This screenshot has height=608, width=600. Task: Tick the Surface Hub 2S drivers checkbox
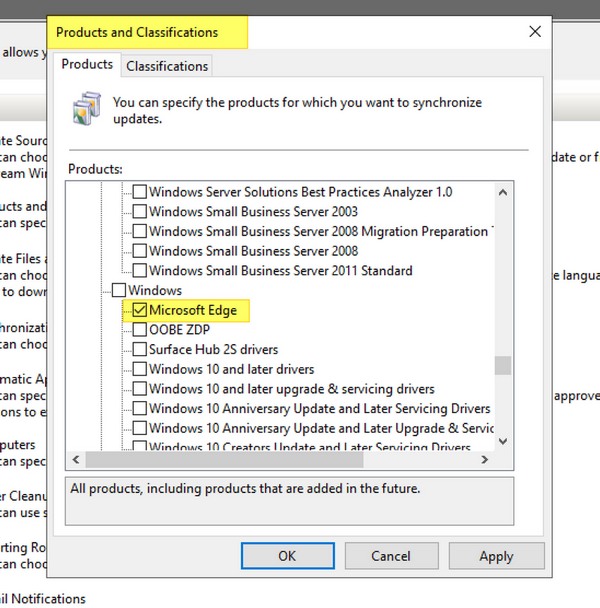(140, 349)
